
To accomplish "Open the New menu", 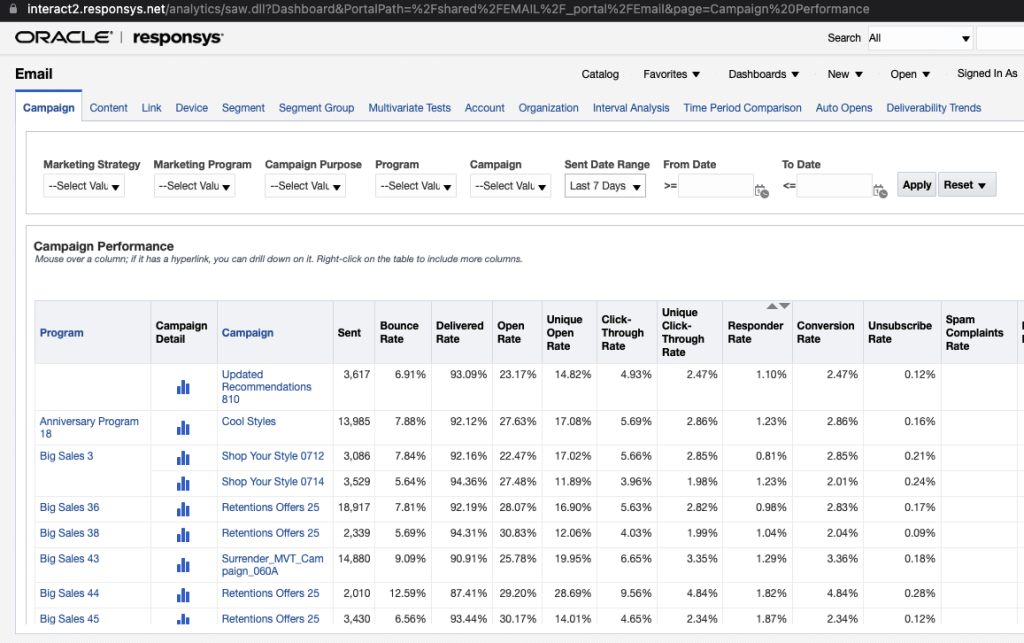I will pos(844,74).
